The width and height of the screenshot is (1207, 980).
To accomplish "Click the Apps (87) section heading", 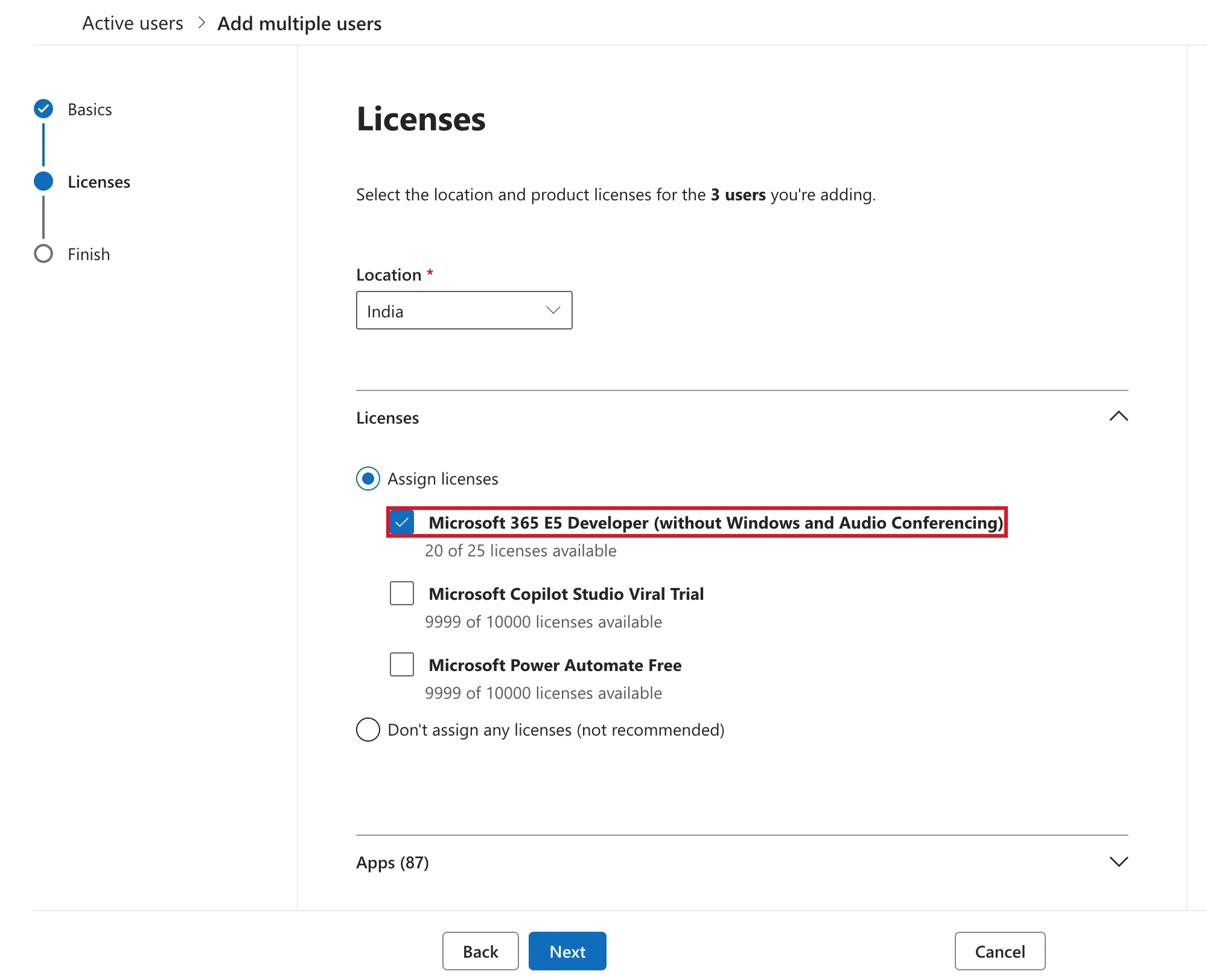I will [392, 862].
